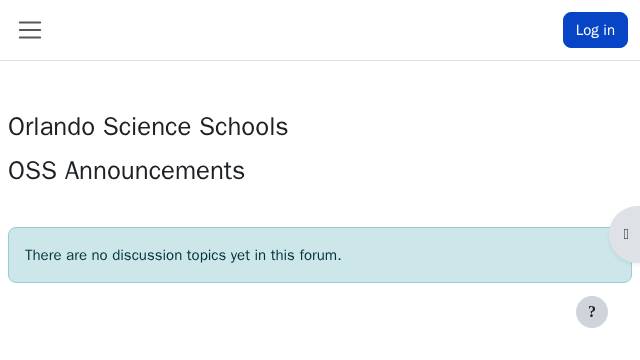The height and width of the screenshot is (360, 640).
Task: Open the hamburger side menu
Action: 30,30
